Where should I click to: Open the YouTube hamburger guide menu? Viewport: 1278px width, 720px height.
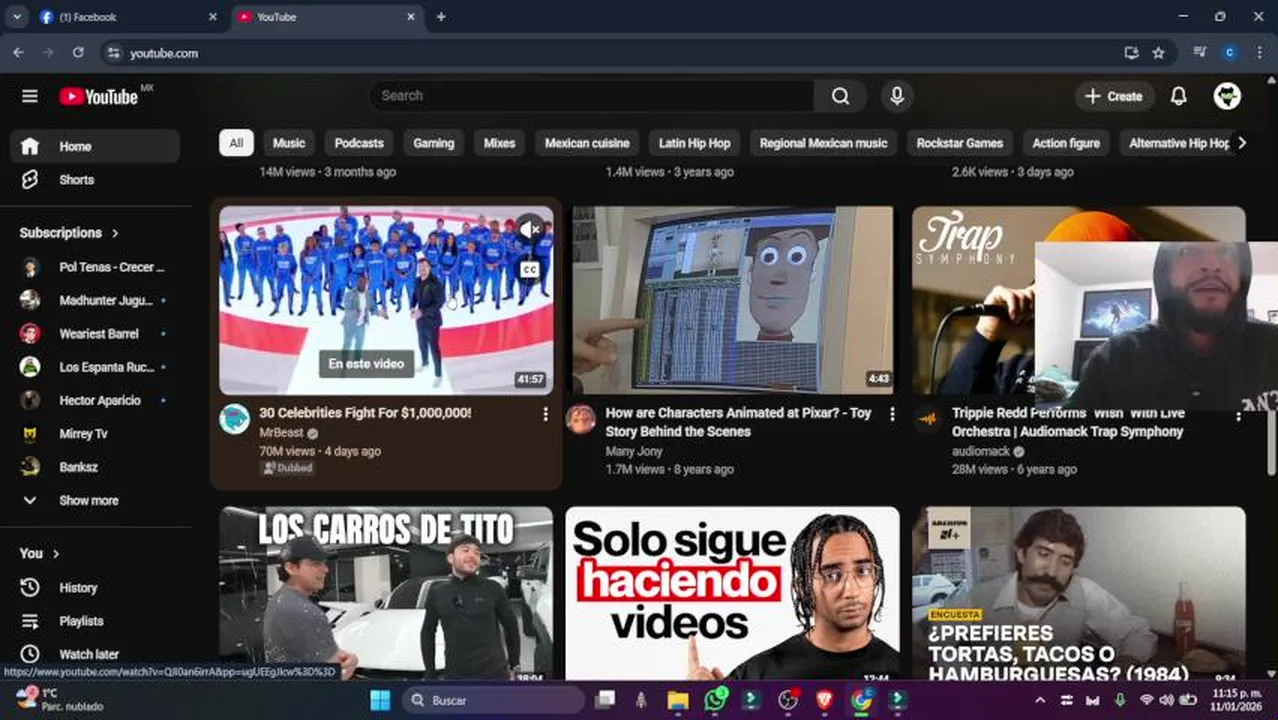click(30, 96)
